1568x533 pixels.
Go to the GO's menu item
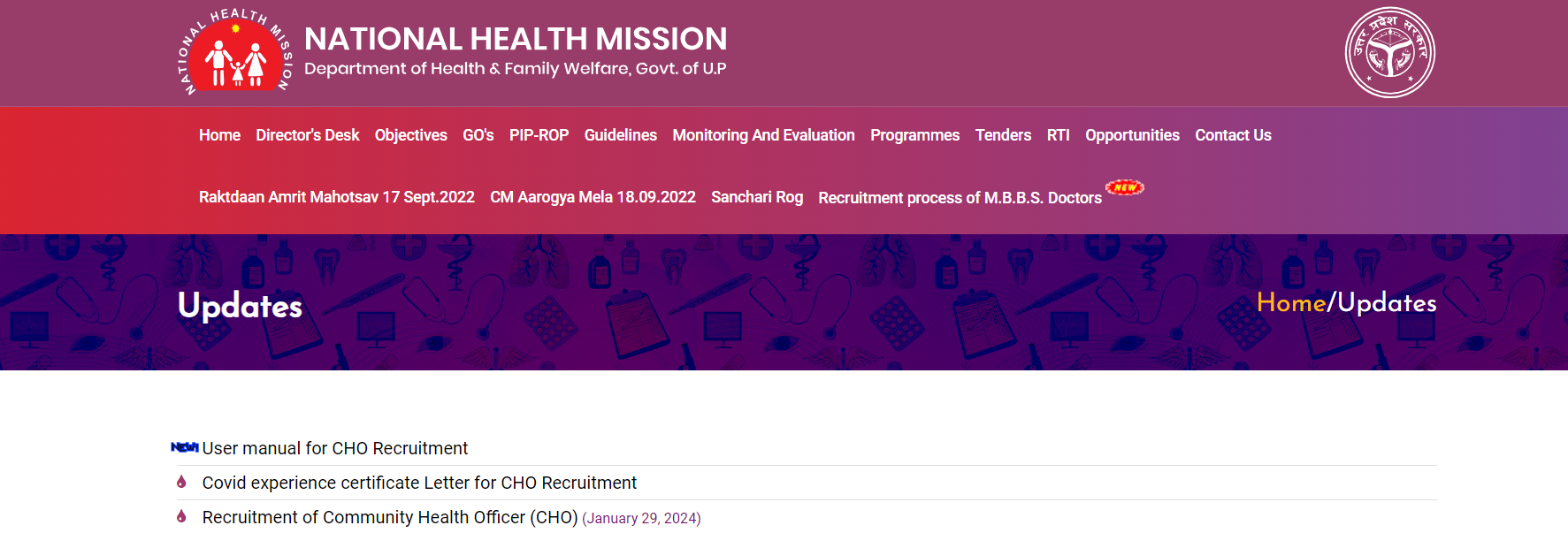[x=478, y=135]
